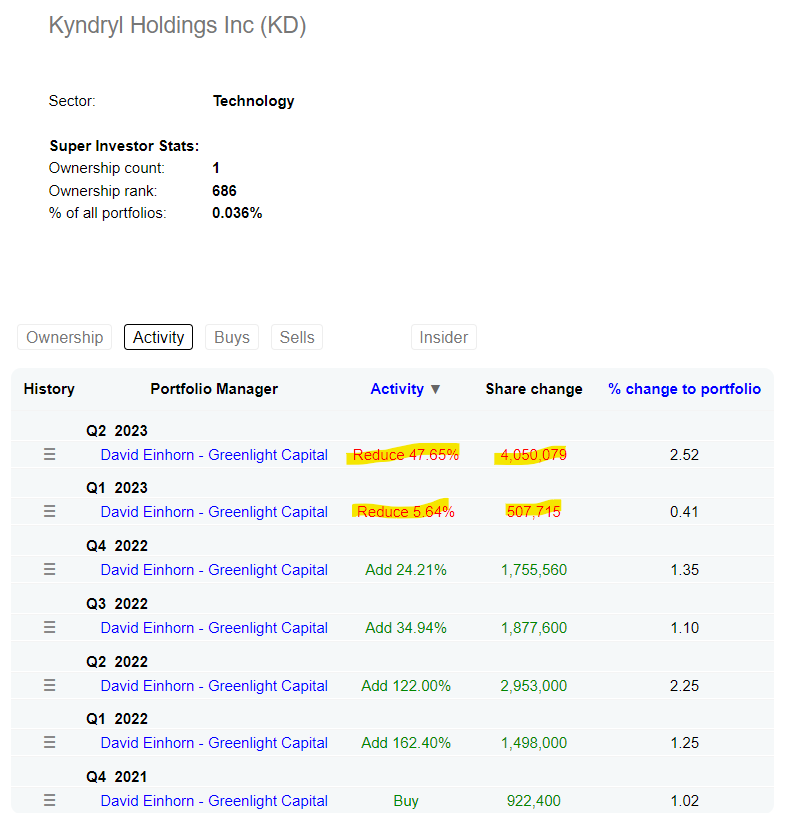Image resolution: width=786 pixels, height=821 pixels.
Task: Open David Einhorn link in Q3 2022 row
Action: click(214, 628)
